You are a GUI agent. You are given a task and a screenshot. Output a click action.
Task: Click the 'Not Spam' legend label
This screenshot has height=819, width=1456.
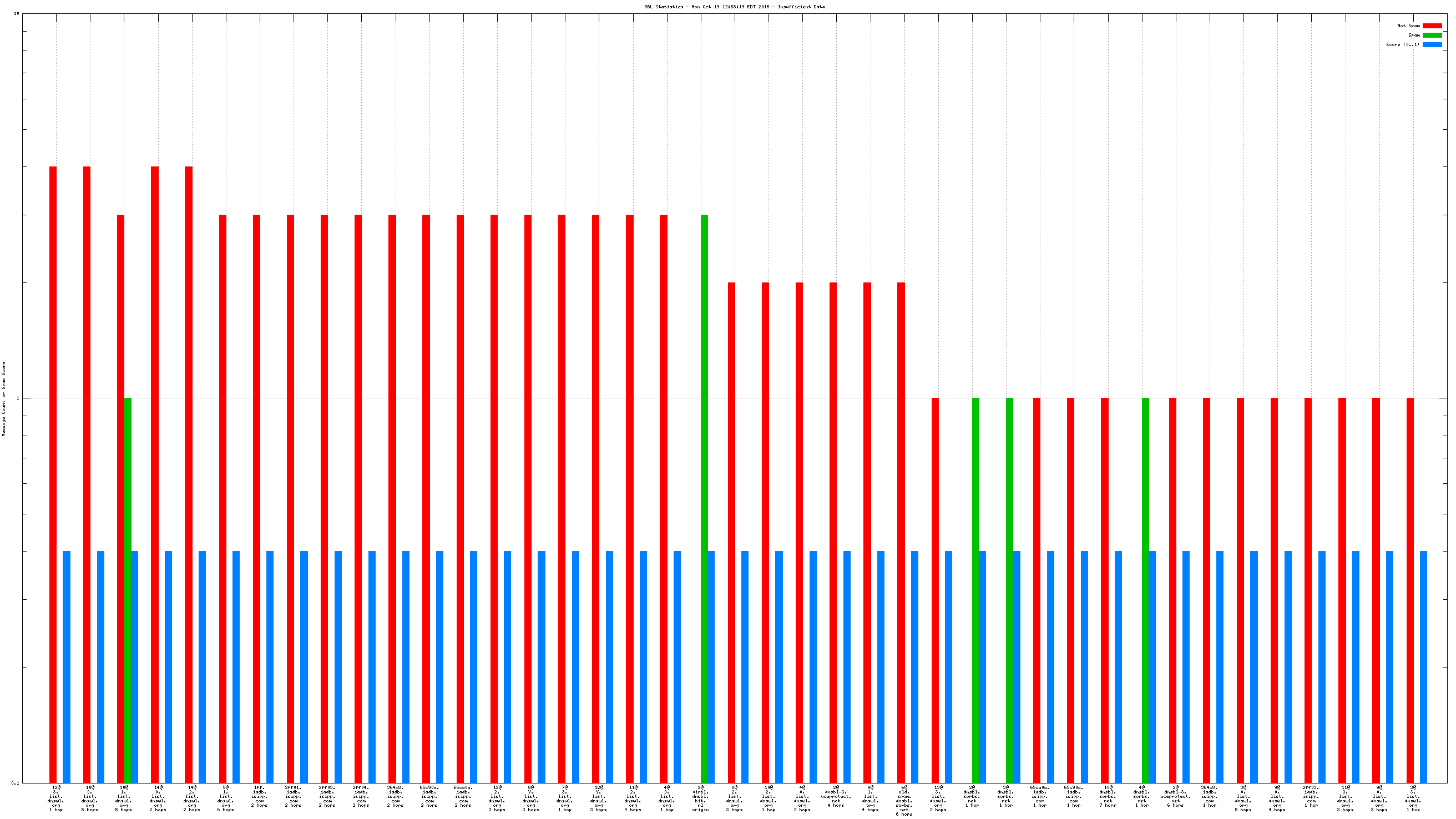pyautogui.click(x=1408, y=26)
